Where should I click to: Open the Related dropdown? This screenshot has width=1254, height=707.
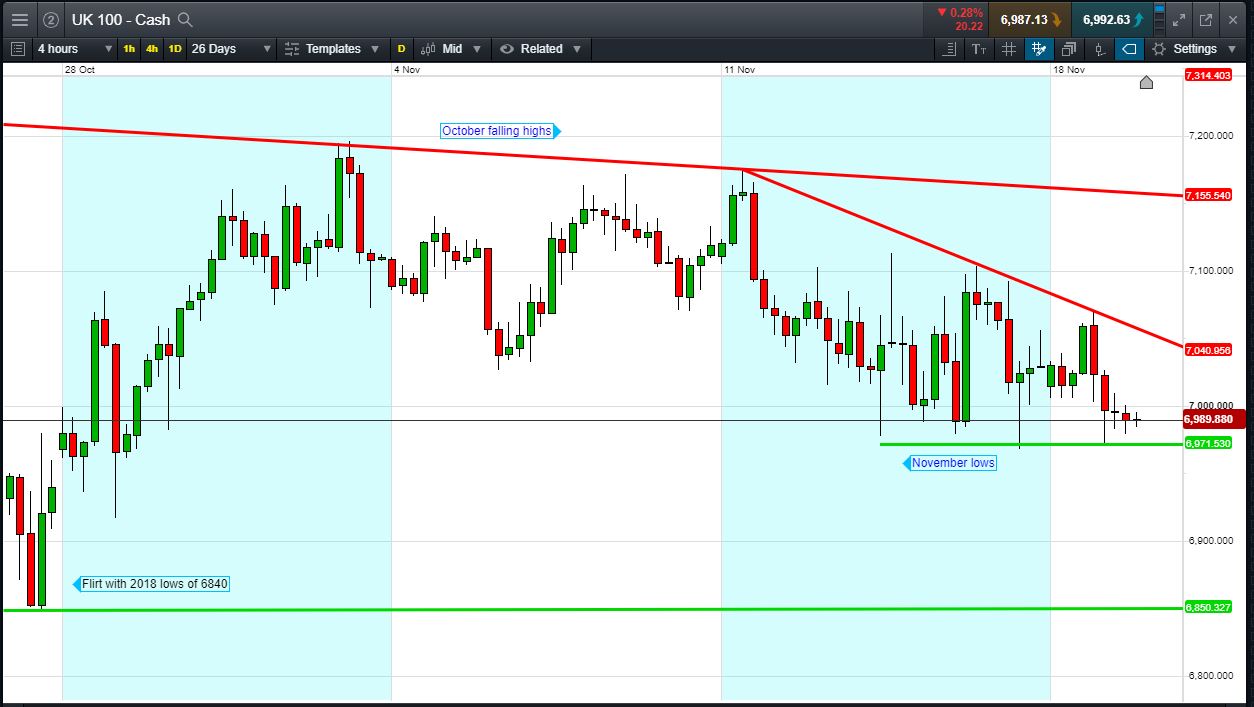[540, 48]
